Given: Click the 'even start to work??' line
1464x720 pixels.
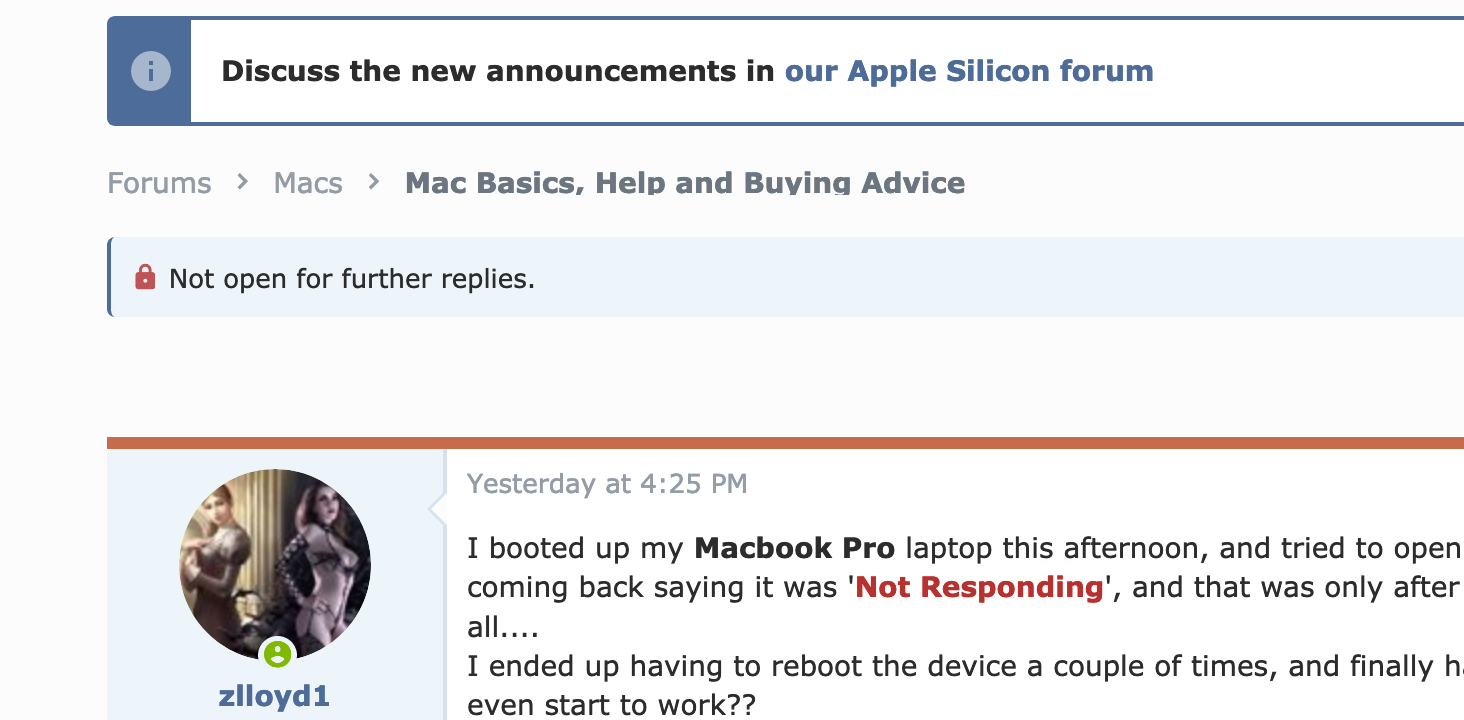Looking at the screenshot, I should [611, 705].
